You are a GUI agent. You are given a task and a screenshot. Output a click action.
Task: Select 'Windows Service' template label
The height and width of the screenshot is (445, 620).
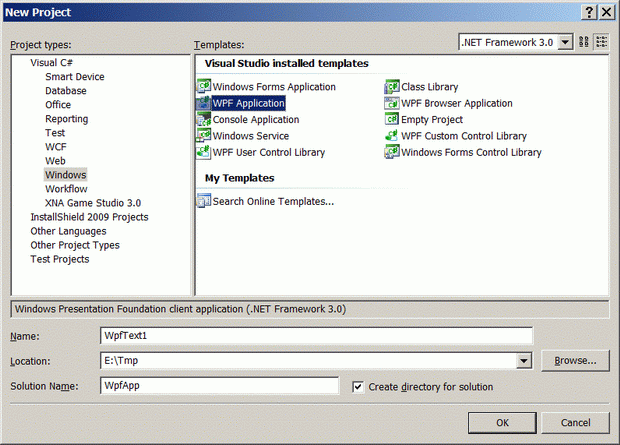click(251, 136)
